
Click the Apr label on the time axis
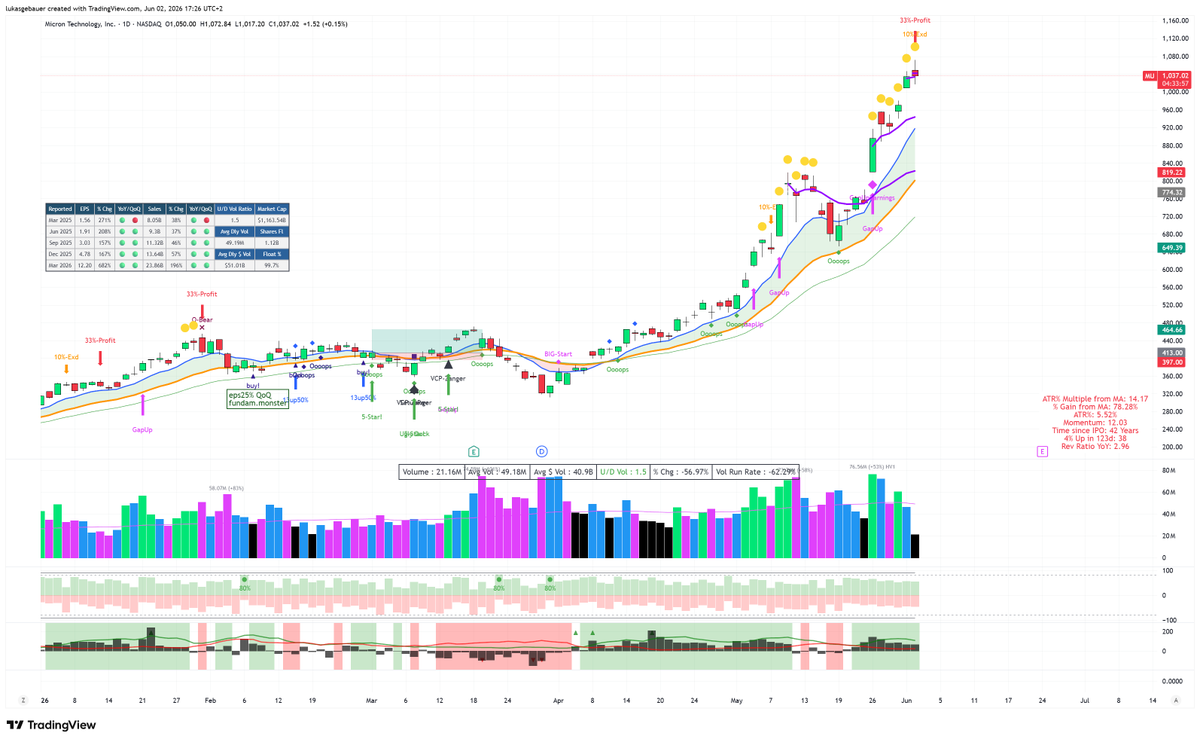(x=557, y=702)
